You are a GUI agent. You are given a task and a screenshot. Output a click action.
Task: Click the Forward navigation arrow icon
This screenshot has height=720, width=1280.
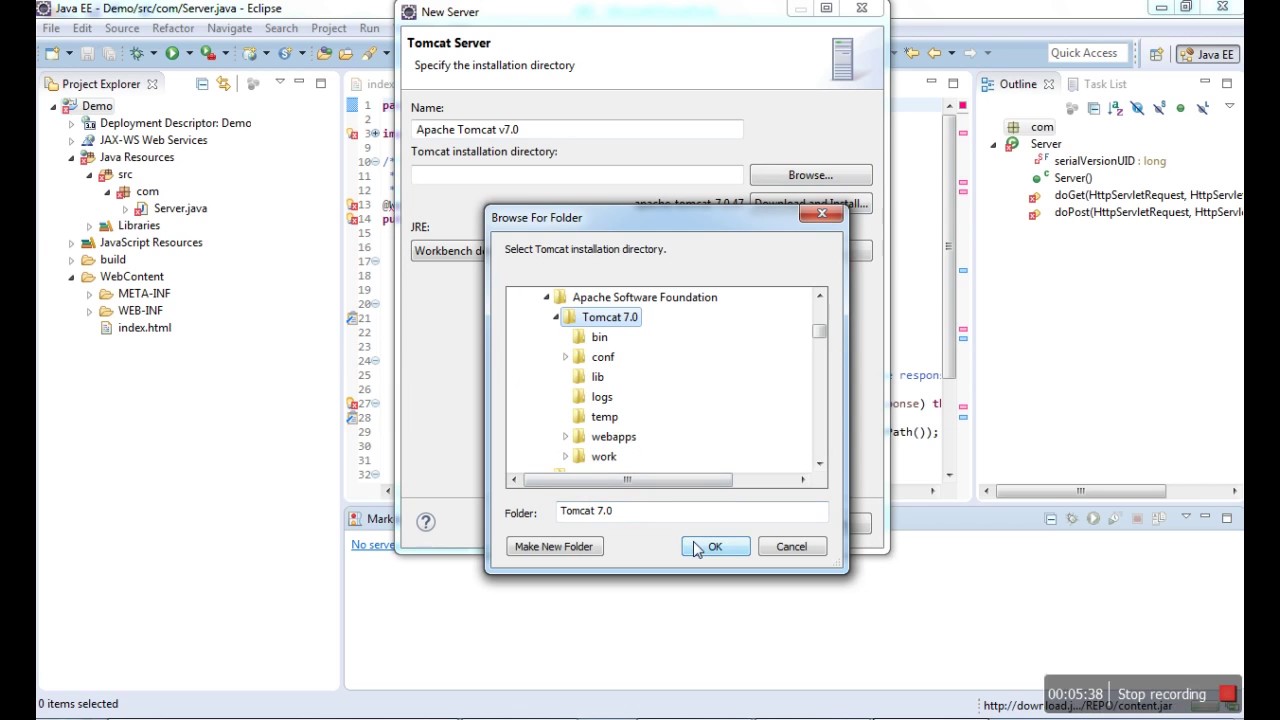(970, 53)
